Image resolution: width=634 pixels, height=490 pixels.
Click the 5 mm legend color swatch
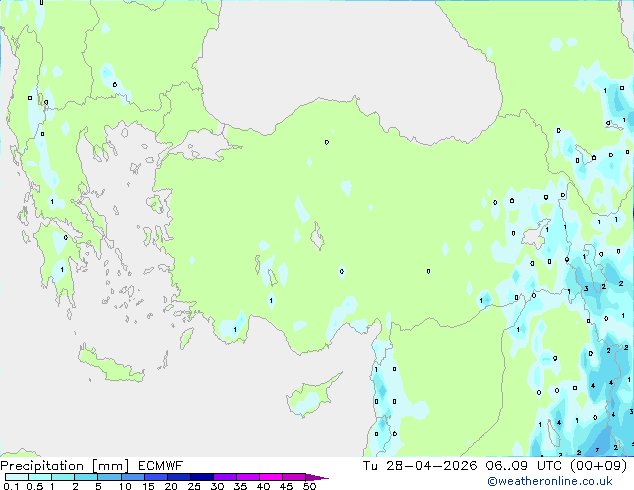click(109, 477)
